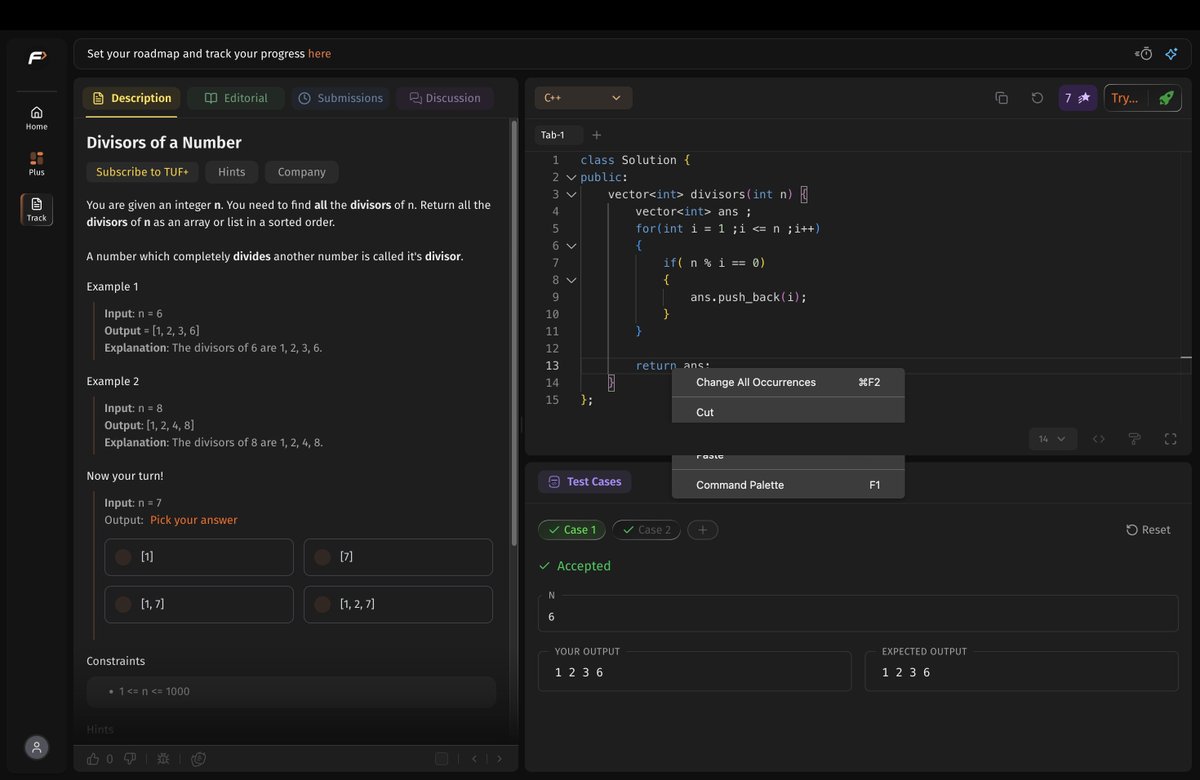The image size is (1200, 780).
Task: Dislike the problem with thumbs down
Action: 129,759
